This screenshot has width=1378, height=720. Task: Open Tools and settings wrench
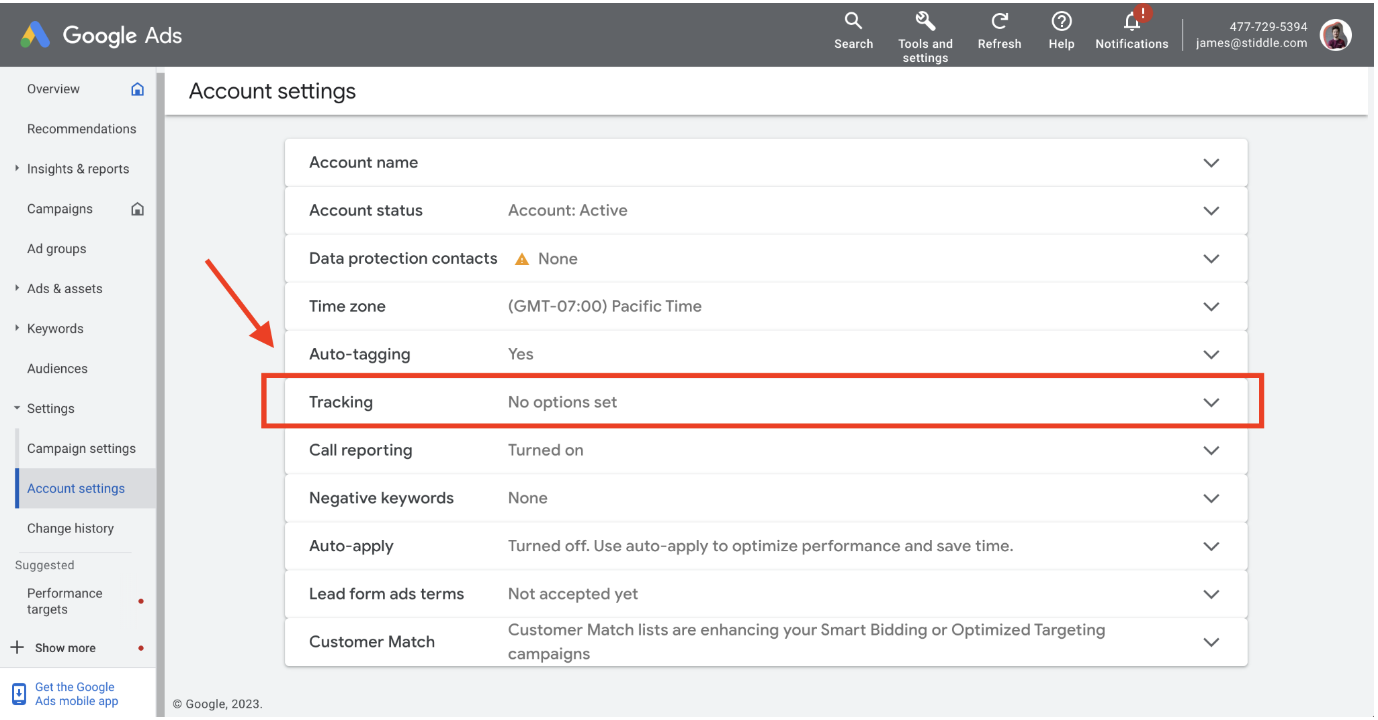(925, 37)
